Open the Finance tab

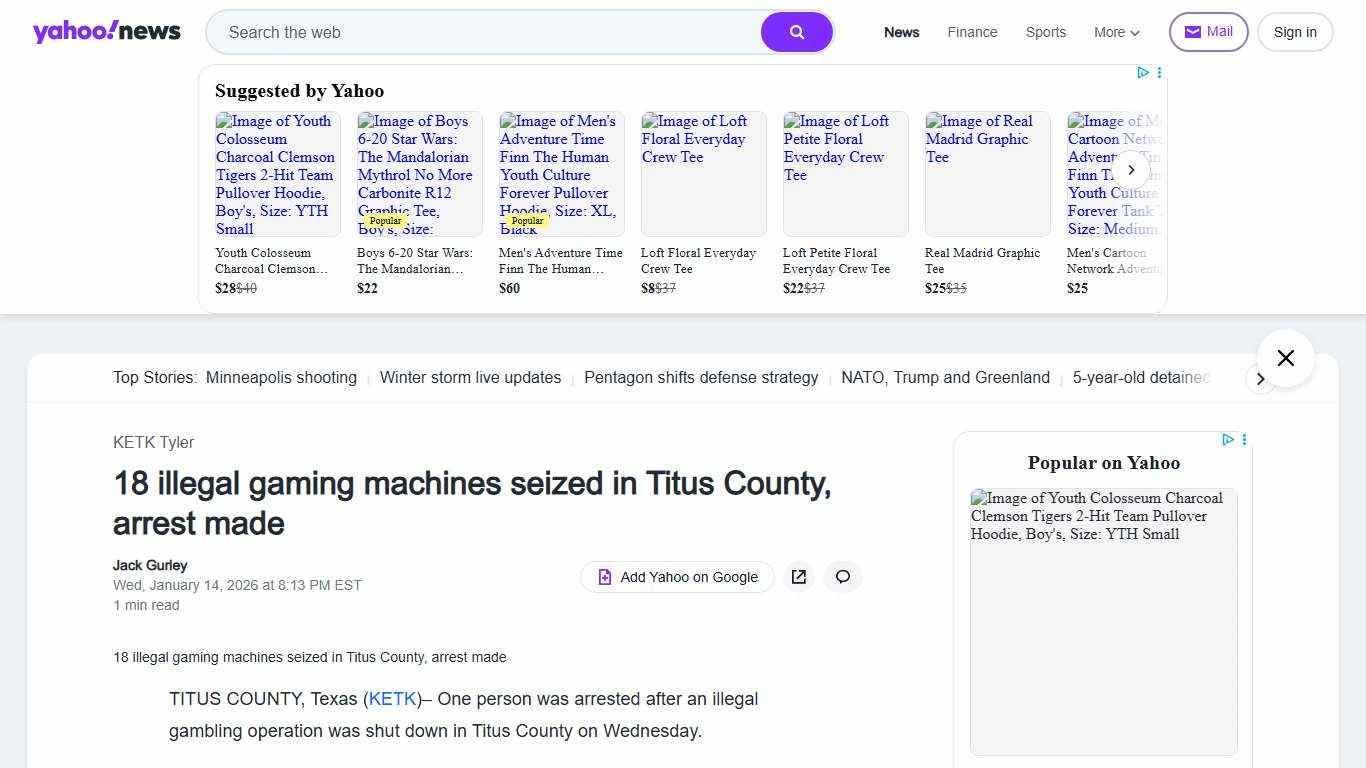coord(972,32)
